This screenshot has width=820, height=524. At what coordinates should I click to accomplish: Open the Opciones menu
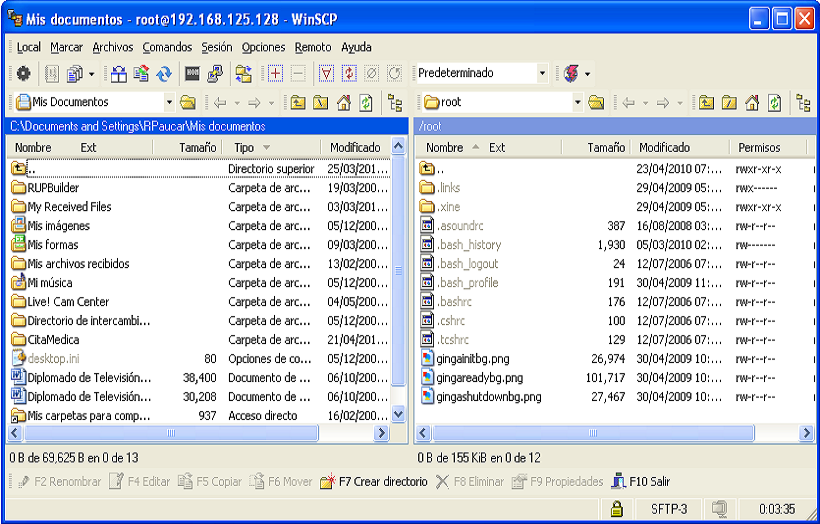[x=263, y=47]
